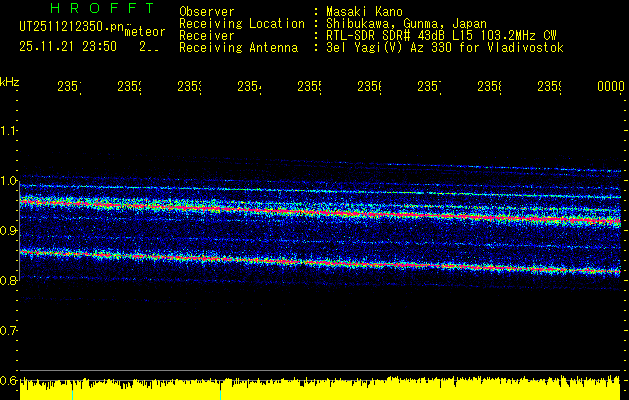
Task: Click the Receiving Antenna field label
Action: tap(238, 47)
